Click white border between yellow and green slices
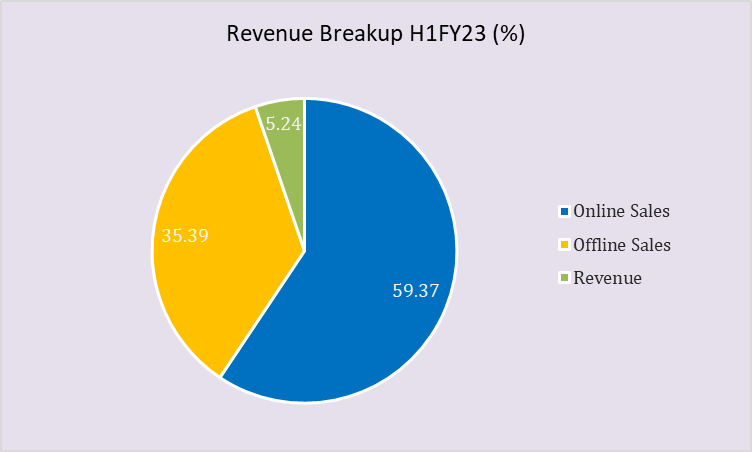 [280, 179]
